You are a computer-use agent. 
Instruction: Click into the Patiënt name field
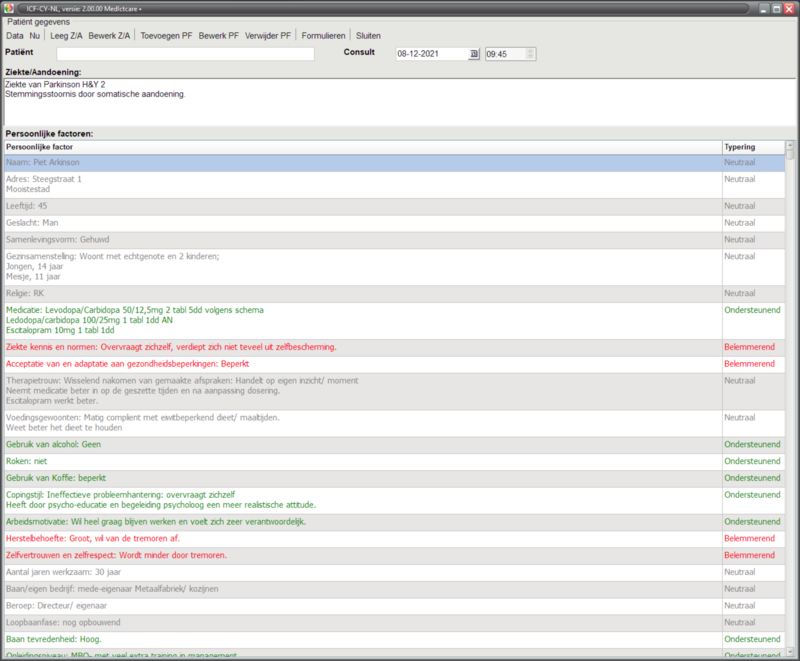click(x=185, y=54)
